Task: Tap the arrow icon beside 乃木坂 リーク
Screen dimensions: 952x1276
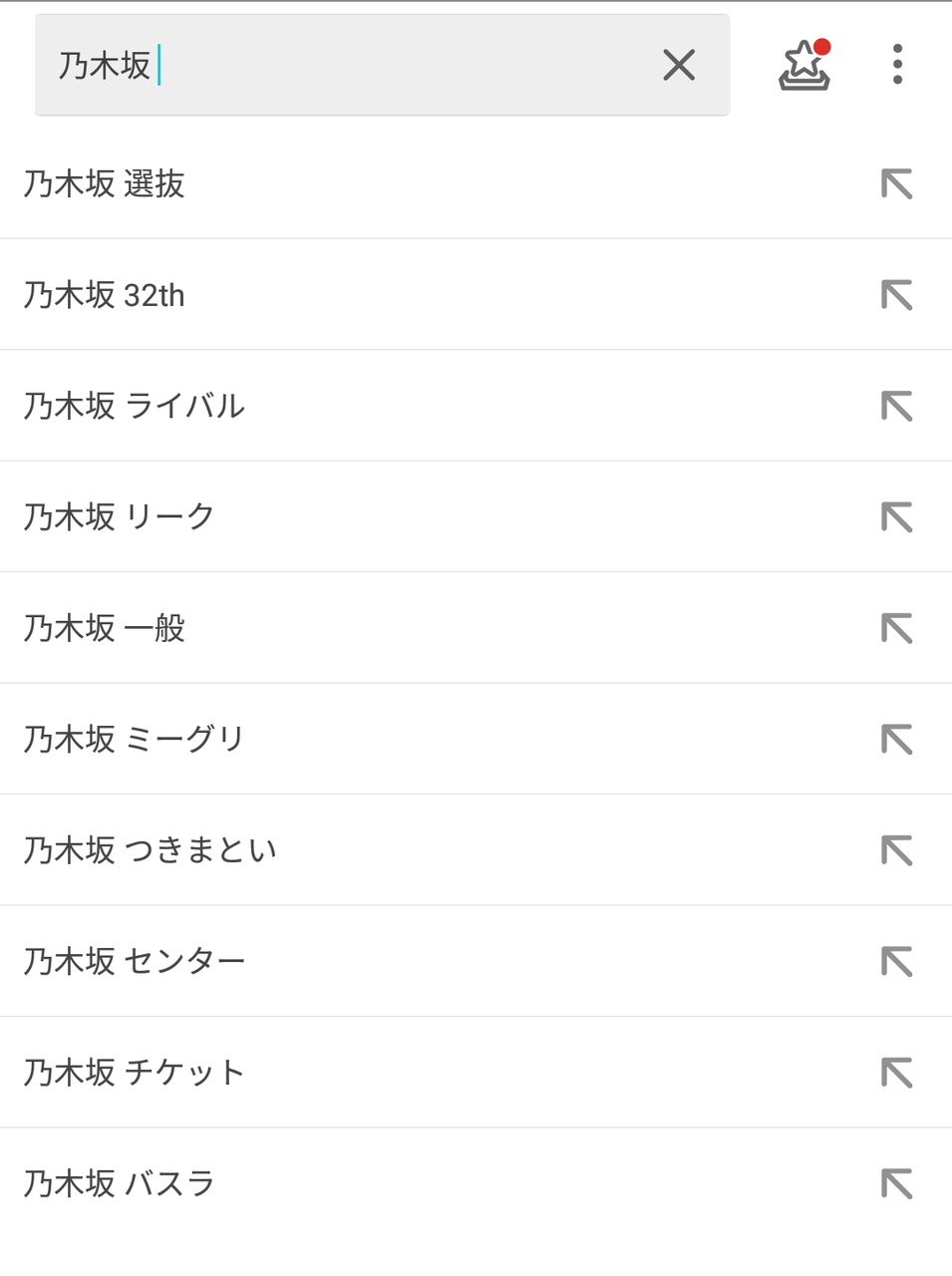Action: point(896,517)
